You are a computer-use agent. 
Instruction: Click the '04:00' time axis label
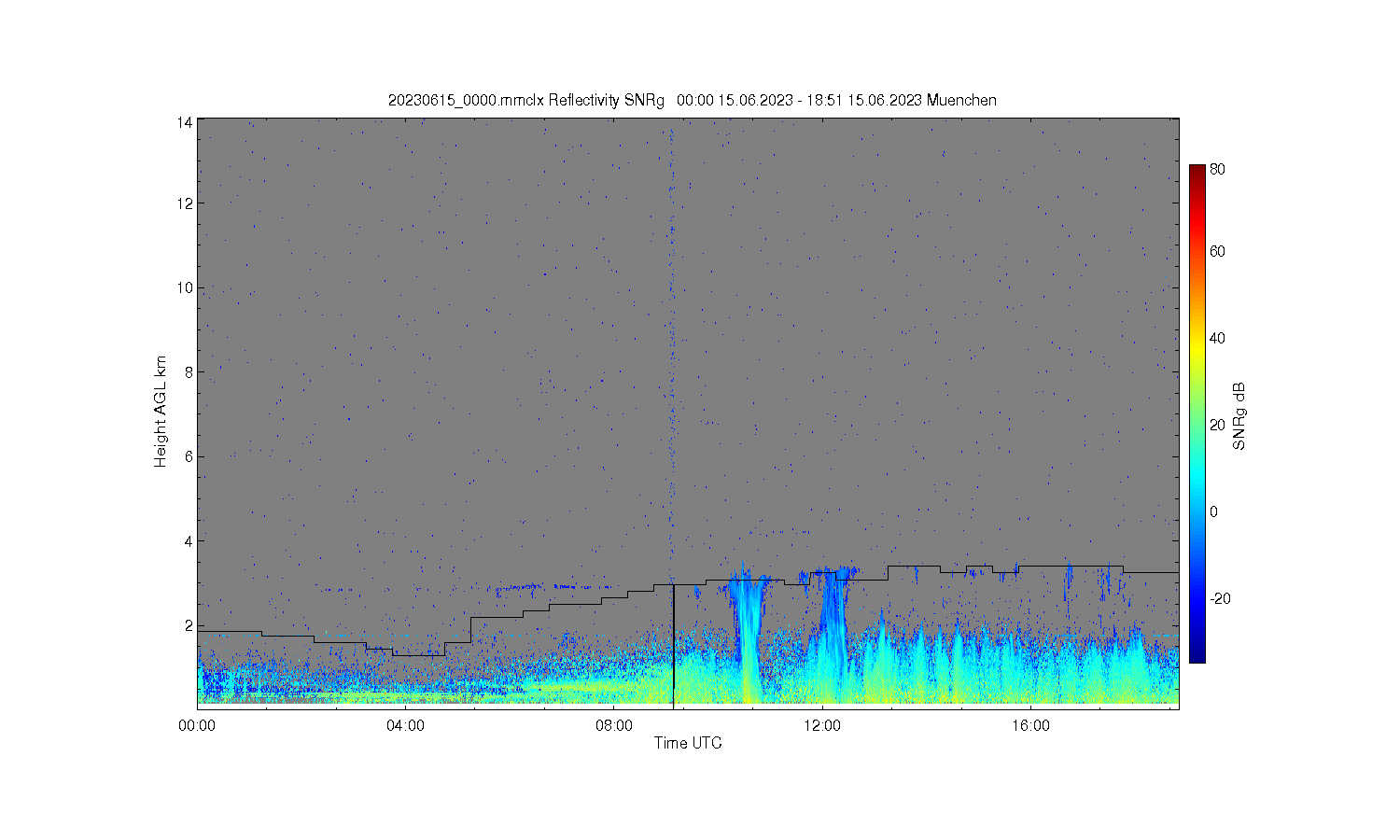[x=406, y=725]
